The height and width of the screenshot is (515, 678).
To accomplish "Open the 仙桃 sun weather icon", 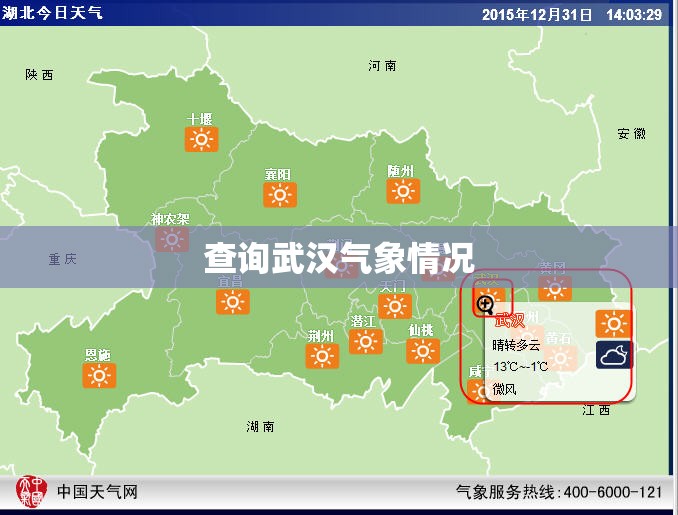I will point(423,350).
